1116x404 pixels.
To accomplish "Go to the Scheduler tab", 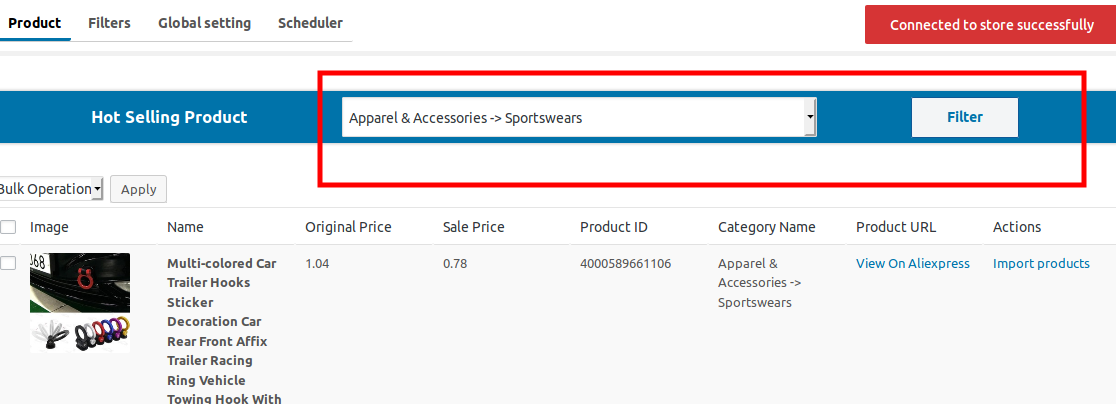I will click(x=310, y=23).
